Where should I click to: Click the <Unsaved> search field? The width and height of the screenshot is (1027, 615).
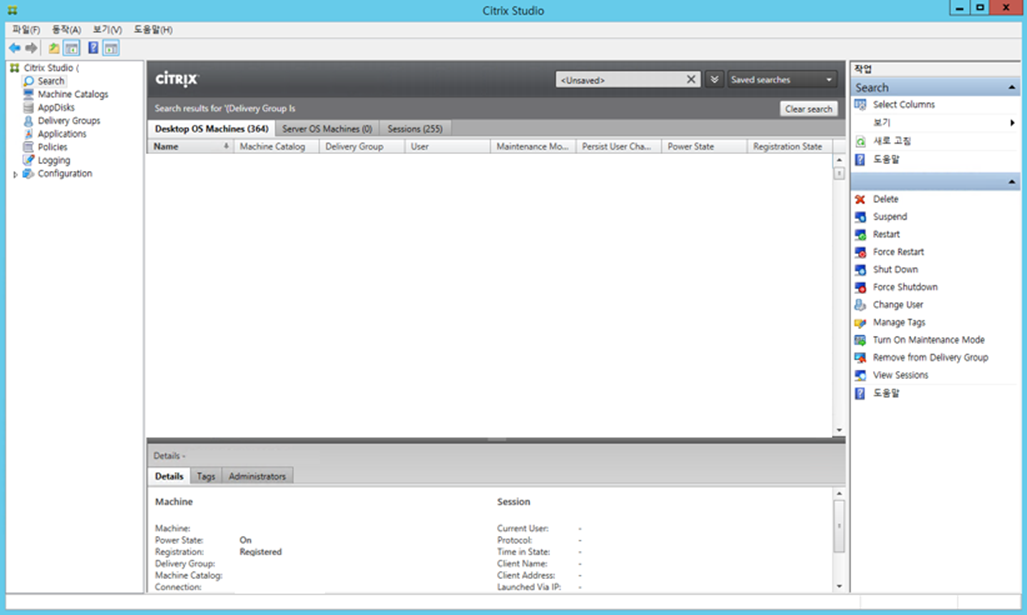pos(619,80)
